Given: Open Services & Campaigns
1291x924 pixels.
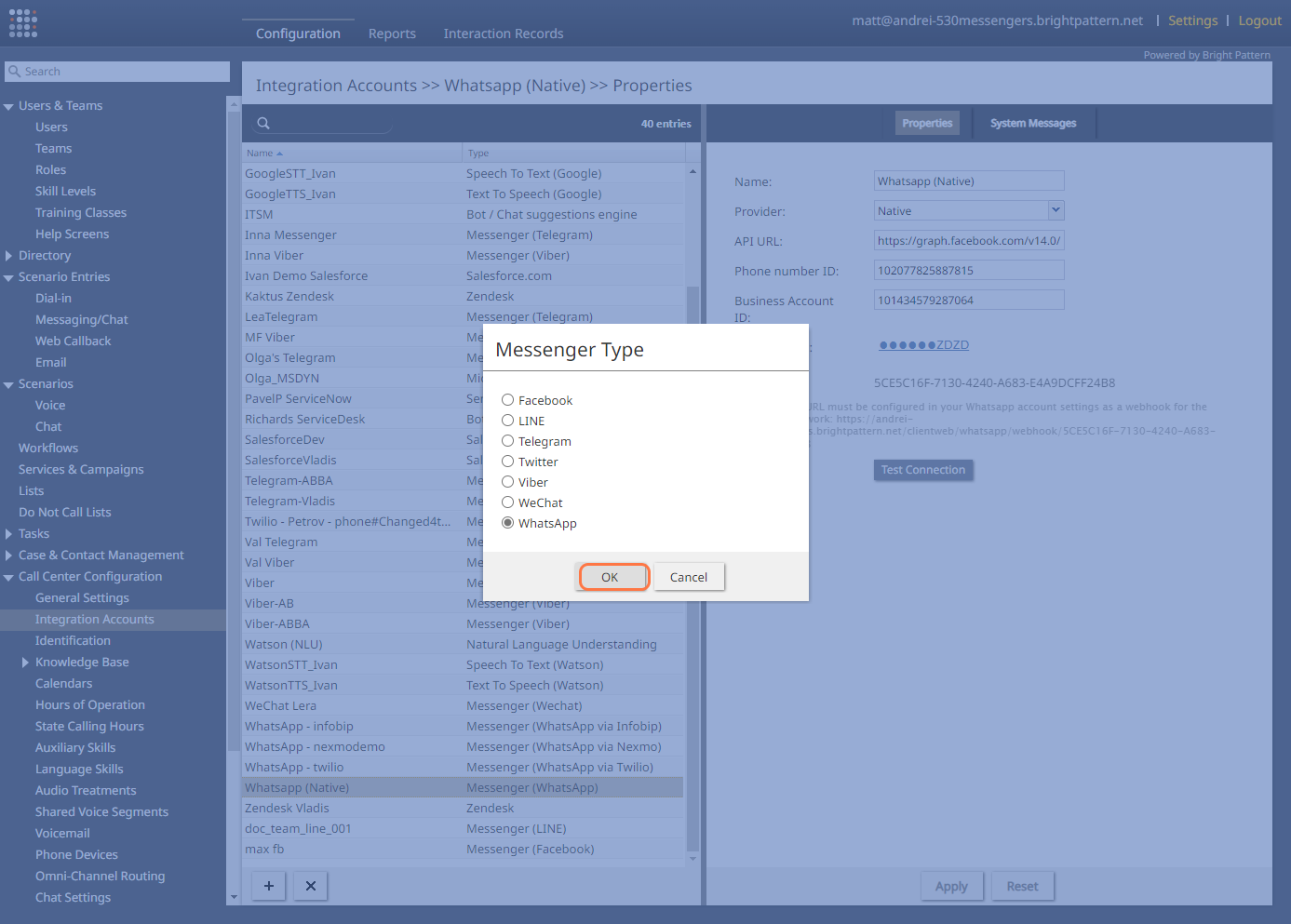Looking at the screenshot, I should point(81,470).
